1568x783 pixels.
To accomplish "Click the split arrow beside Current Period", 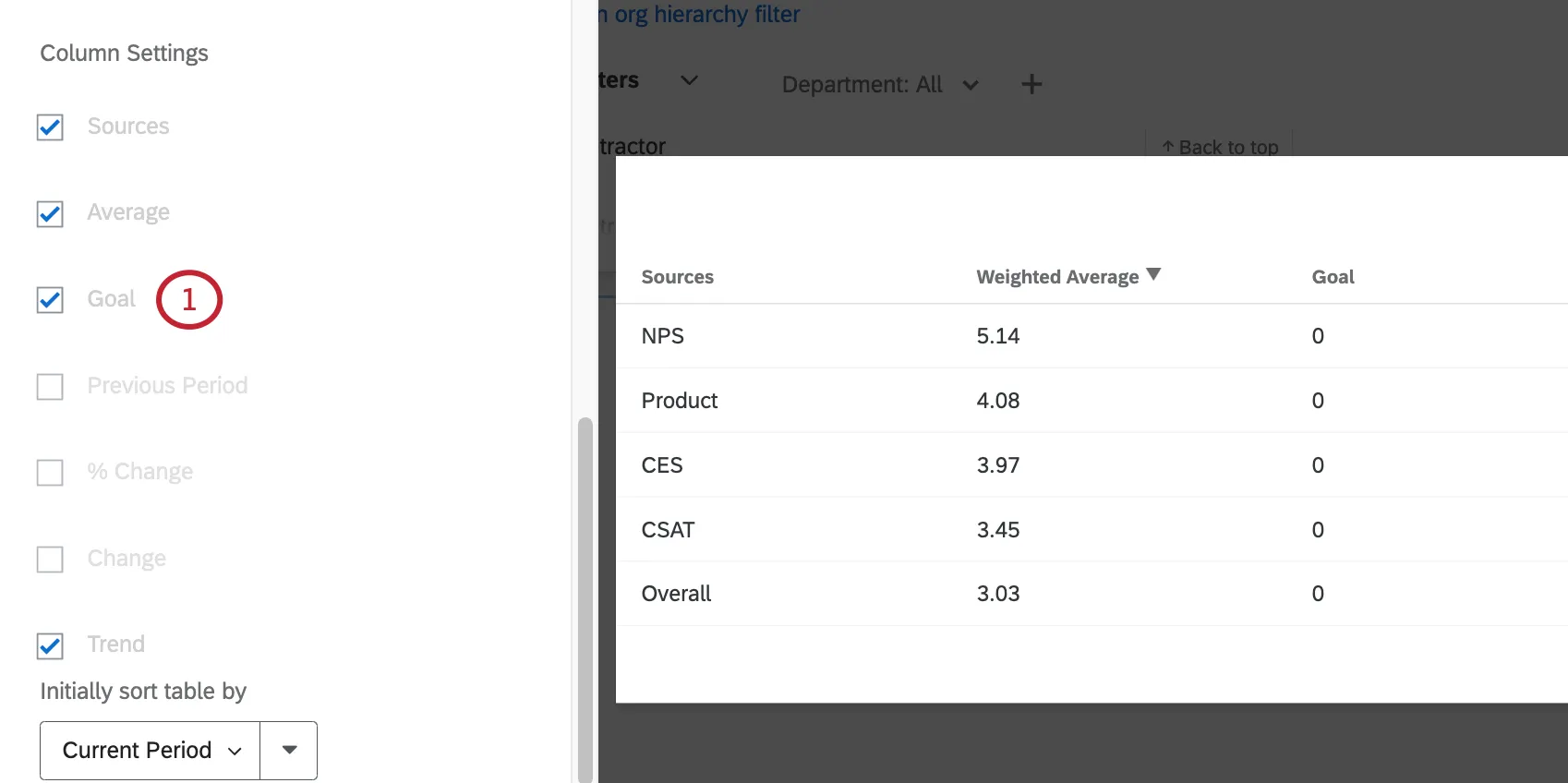I will click(289, 750).
